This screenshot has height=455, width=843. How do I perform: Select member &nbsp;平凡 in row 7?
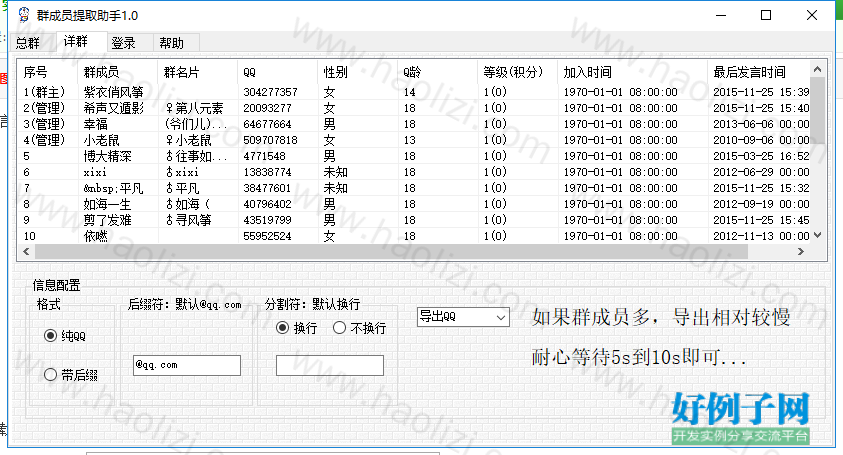click(x=113, y=188)
